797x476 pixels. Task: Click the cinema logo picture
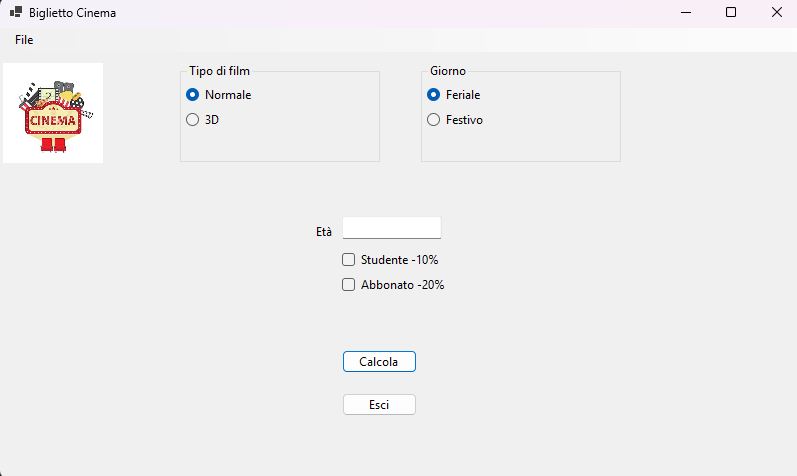coord(53,113)
